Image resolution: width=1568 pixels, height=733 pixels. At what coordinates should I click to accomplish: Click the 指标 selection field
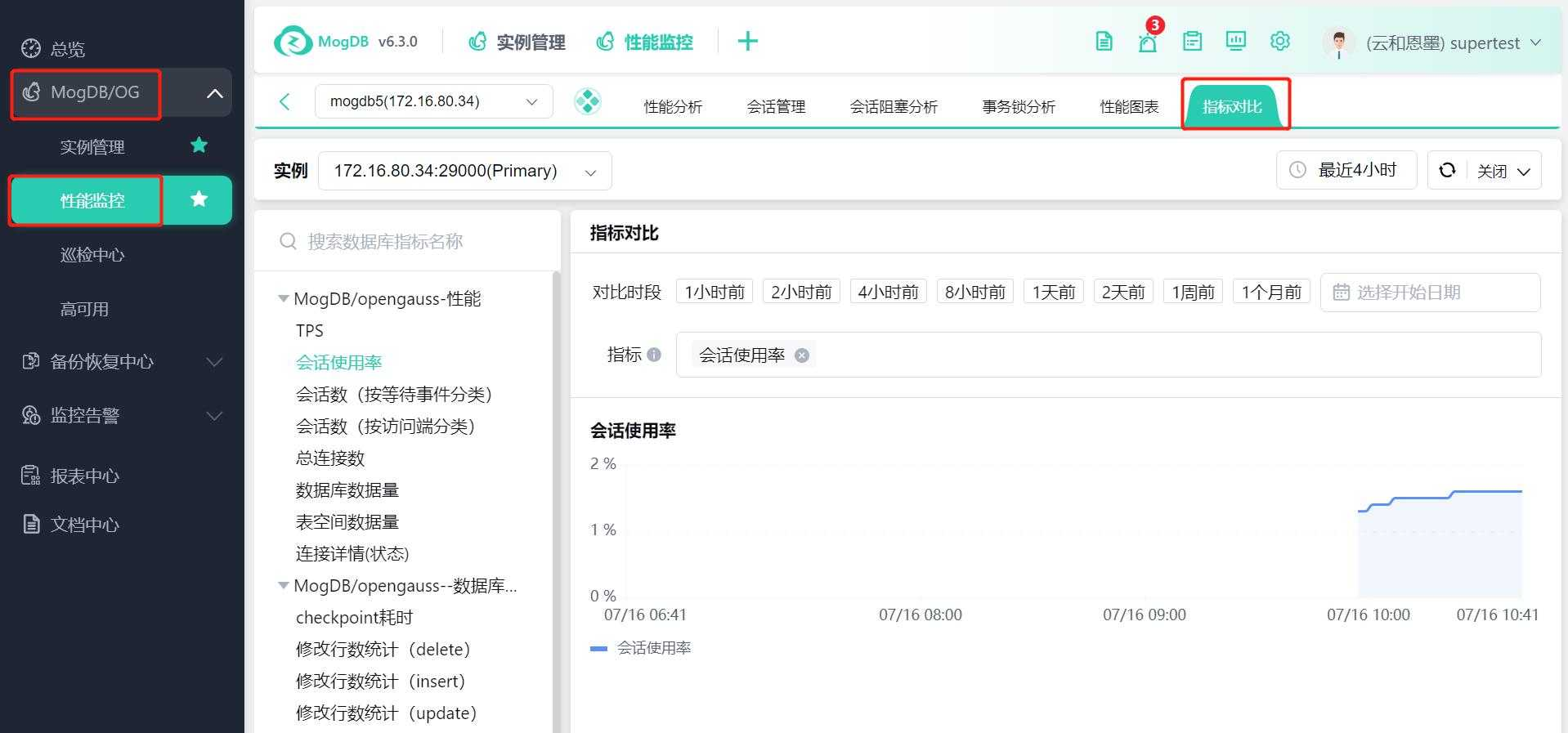coord(1108,355)
